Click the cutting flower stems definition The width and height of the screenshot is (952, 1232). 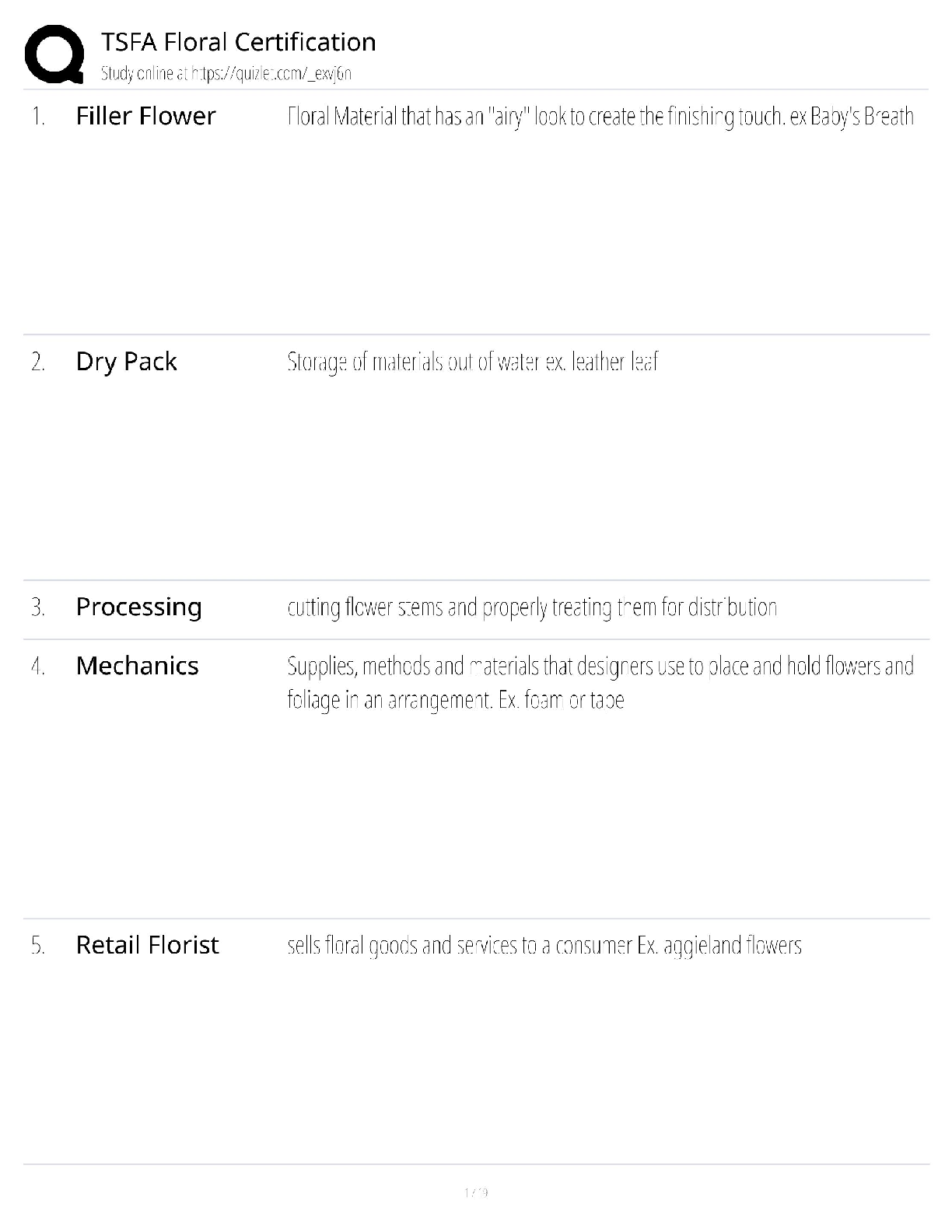tap(532, 607)
